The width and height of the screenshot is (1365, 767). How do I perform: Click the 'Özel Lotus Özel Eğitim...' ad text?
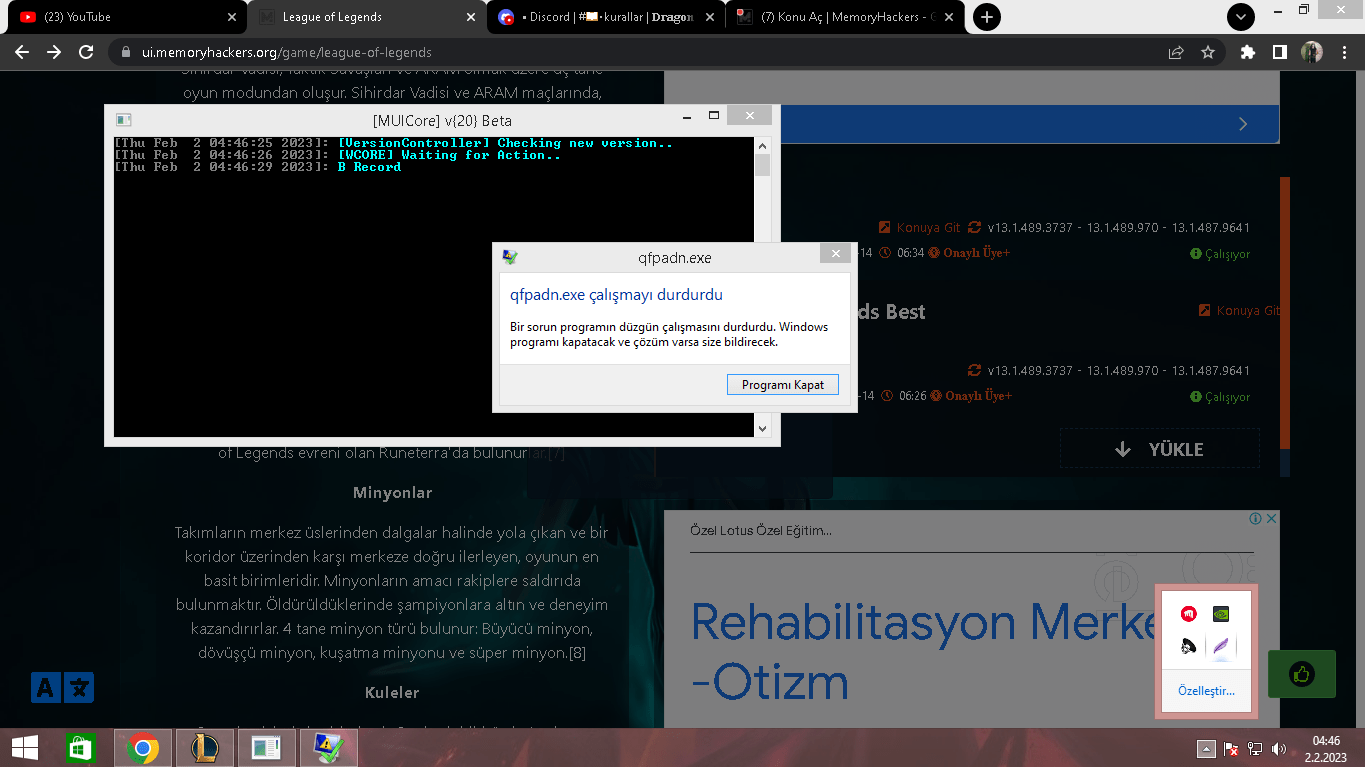point(761,531)
